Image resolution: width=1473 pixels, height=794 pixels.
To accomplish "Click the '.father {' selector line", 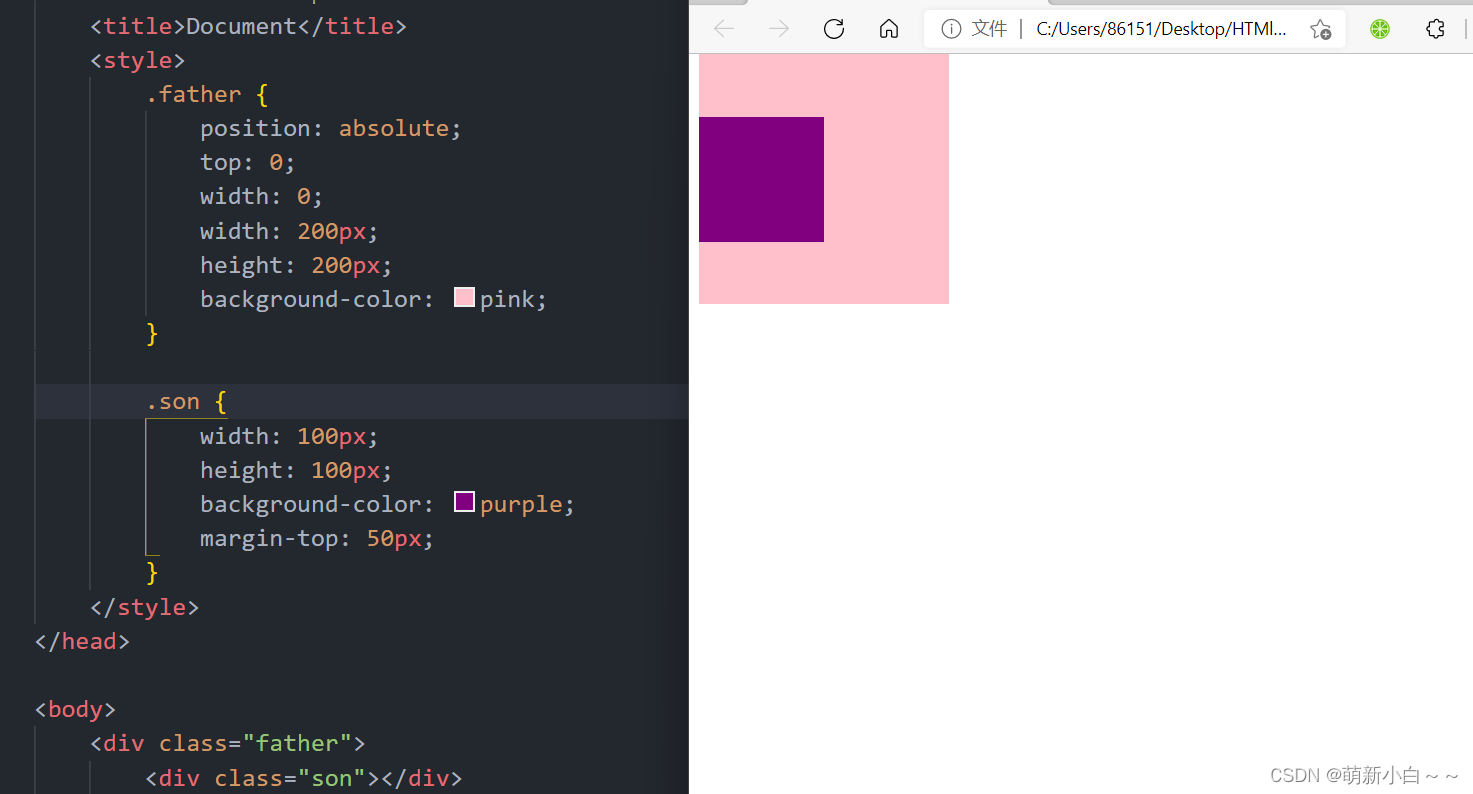I will coord(207,94).
